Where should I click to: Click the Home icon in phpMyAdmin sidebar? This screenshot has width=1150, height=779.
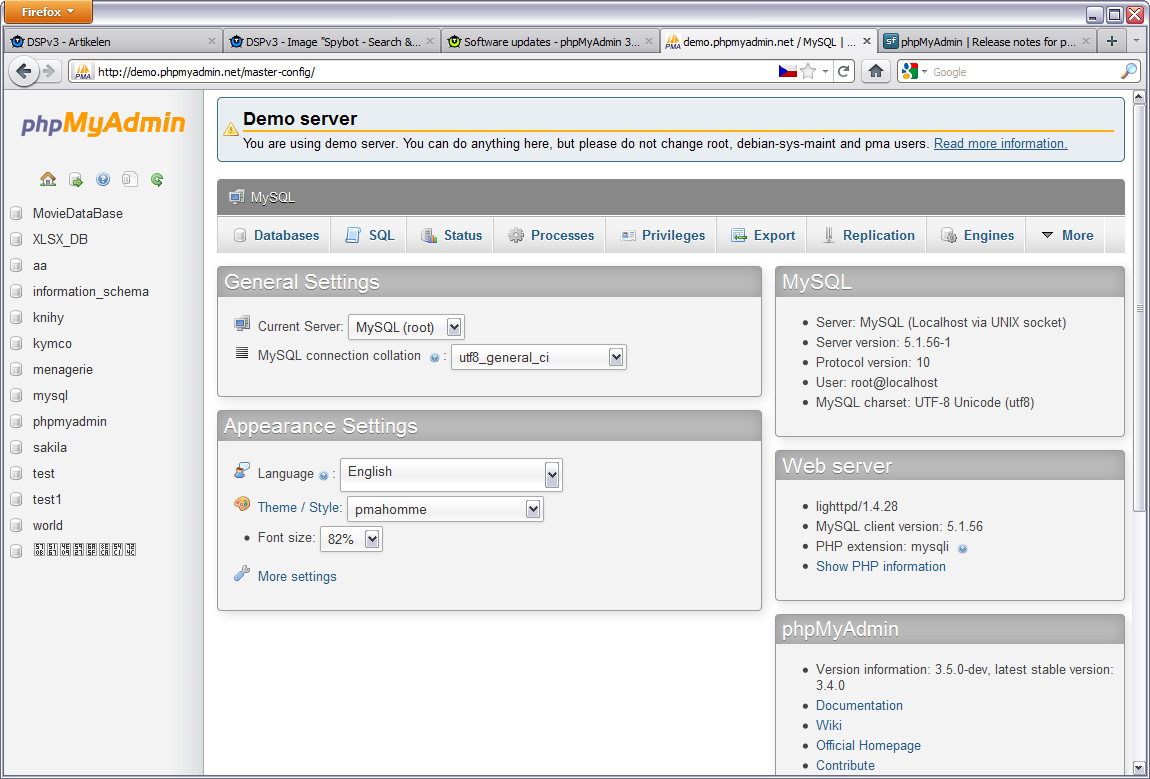click(x=48, y=179)
